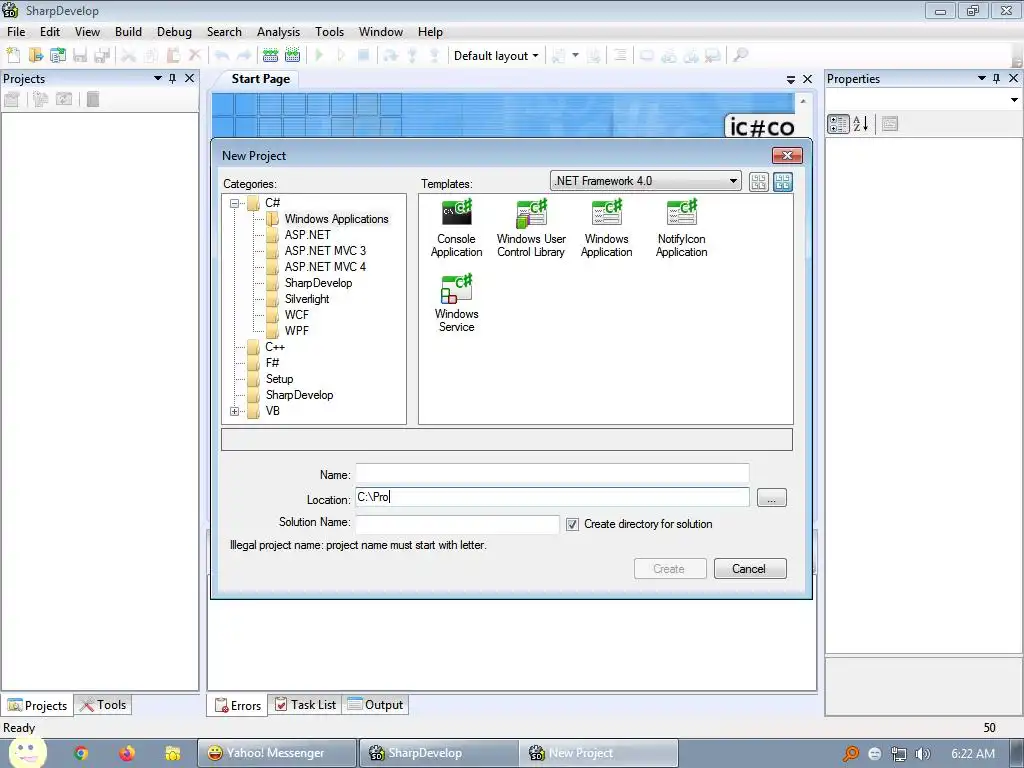Click the Firefox icon in taskbar
This screenshot has height=768, width=1024.
[x=127, y=753]
